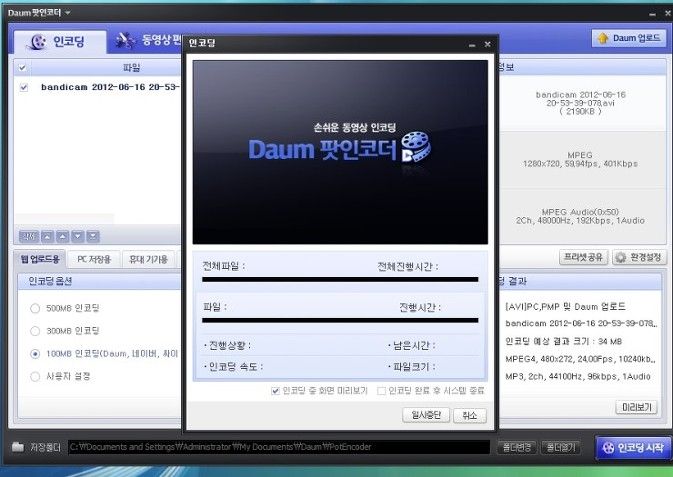The height and width of the screenshot is (477, 673).
Task: Open the Daum 팟인코더 title dropdown arrow
Action: click(x=68, y=13)
